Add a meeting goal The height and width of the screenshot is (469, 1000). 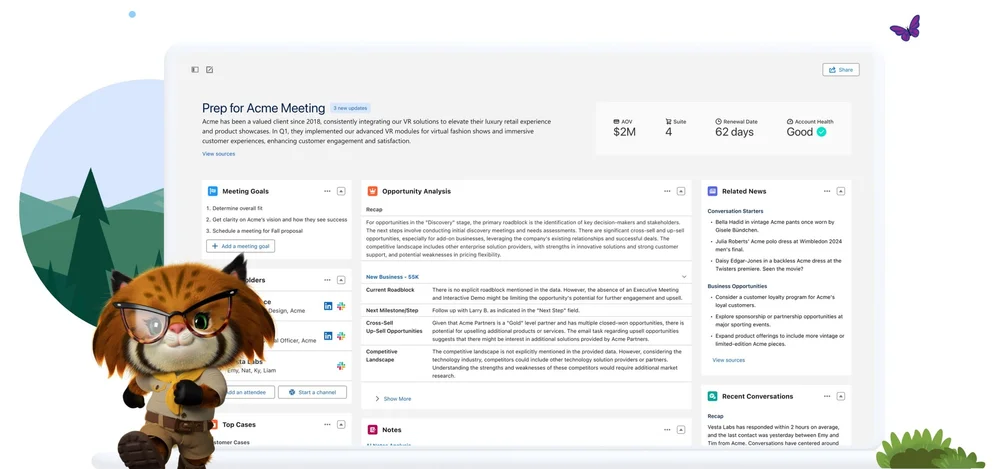click(240, 246)
